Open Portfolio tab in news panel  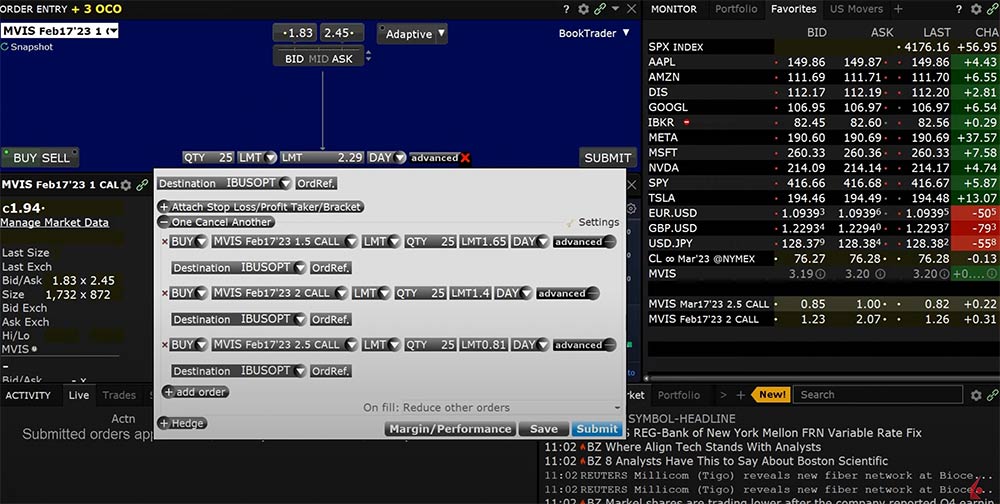coord(679,396)
